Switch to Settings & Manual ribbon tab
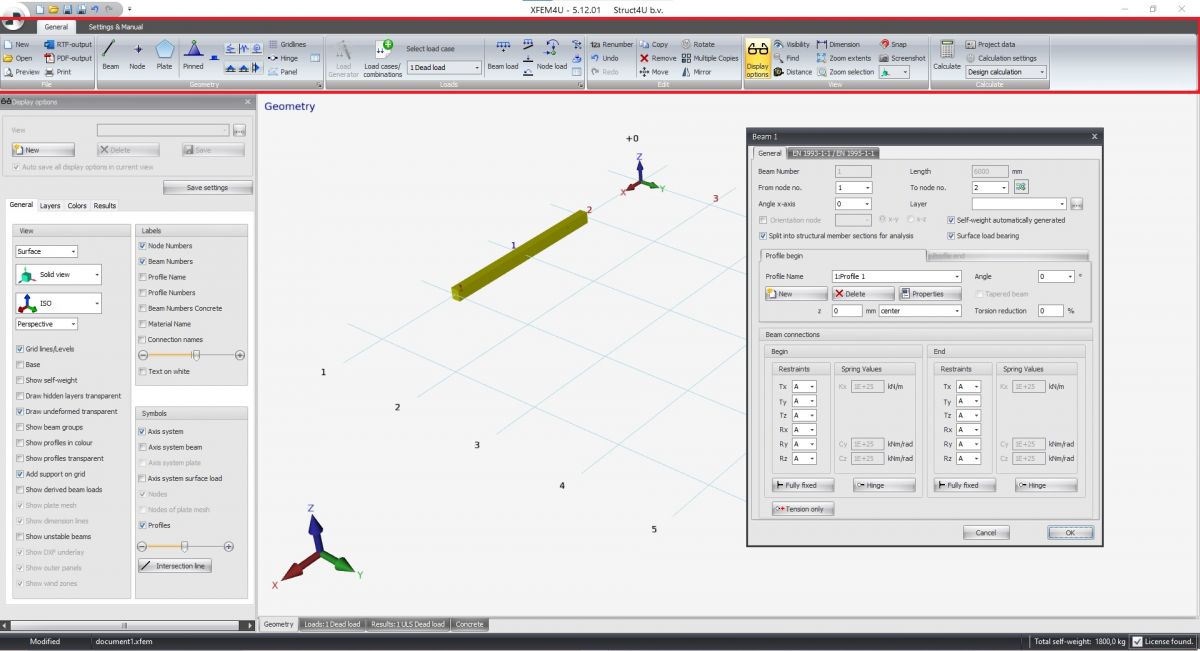Viewport: 1200px width, 651px height. pyautogui.click(x=115, y=27)
